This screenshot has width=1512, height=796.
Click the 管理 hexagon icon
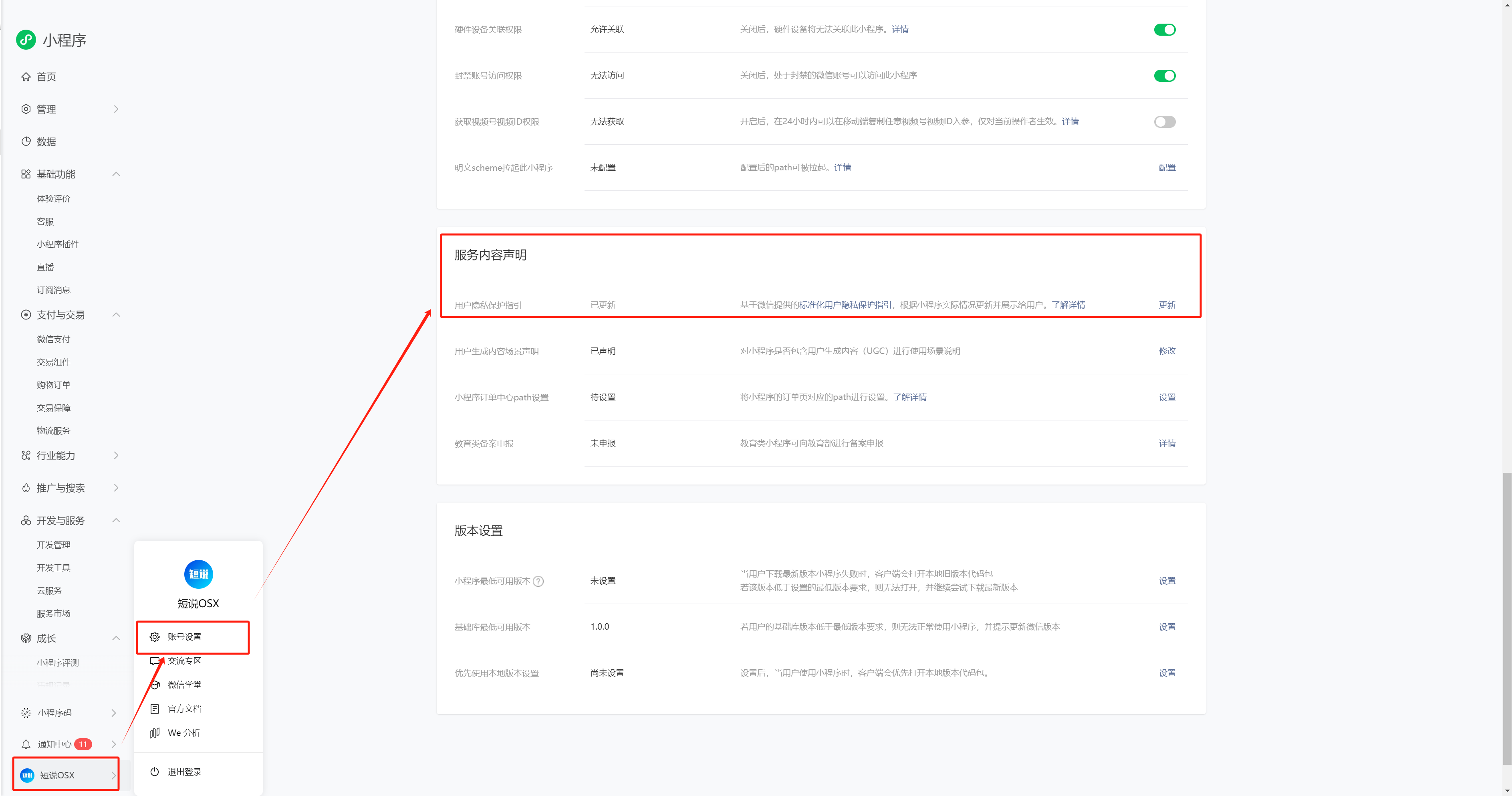point(26,109)
